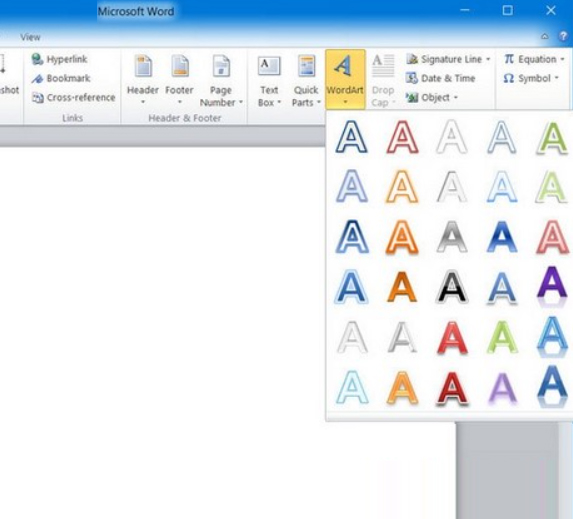Viewport: 573px width, 519px height.
Task: Choose light blue outline WordArt, first row
Action: coord(502,136)
